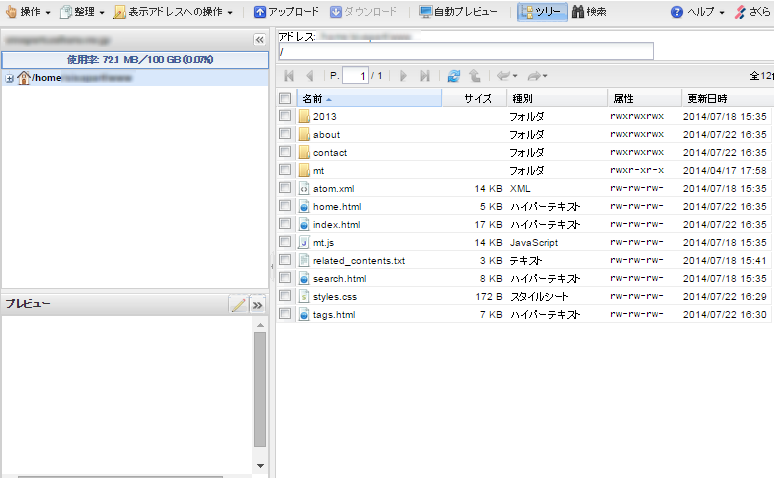Expand the /home tree node
This screenshot has width=774, height=478.
(x=9, y=78)
